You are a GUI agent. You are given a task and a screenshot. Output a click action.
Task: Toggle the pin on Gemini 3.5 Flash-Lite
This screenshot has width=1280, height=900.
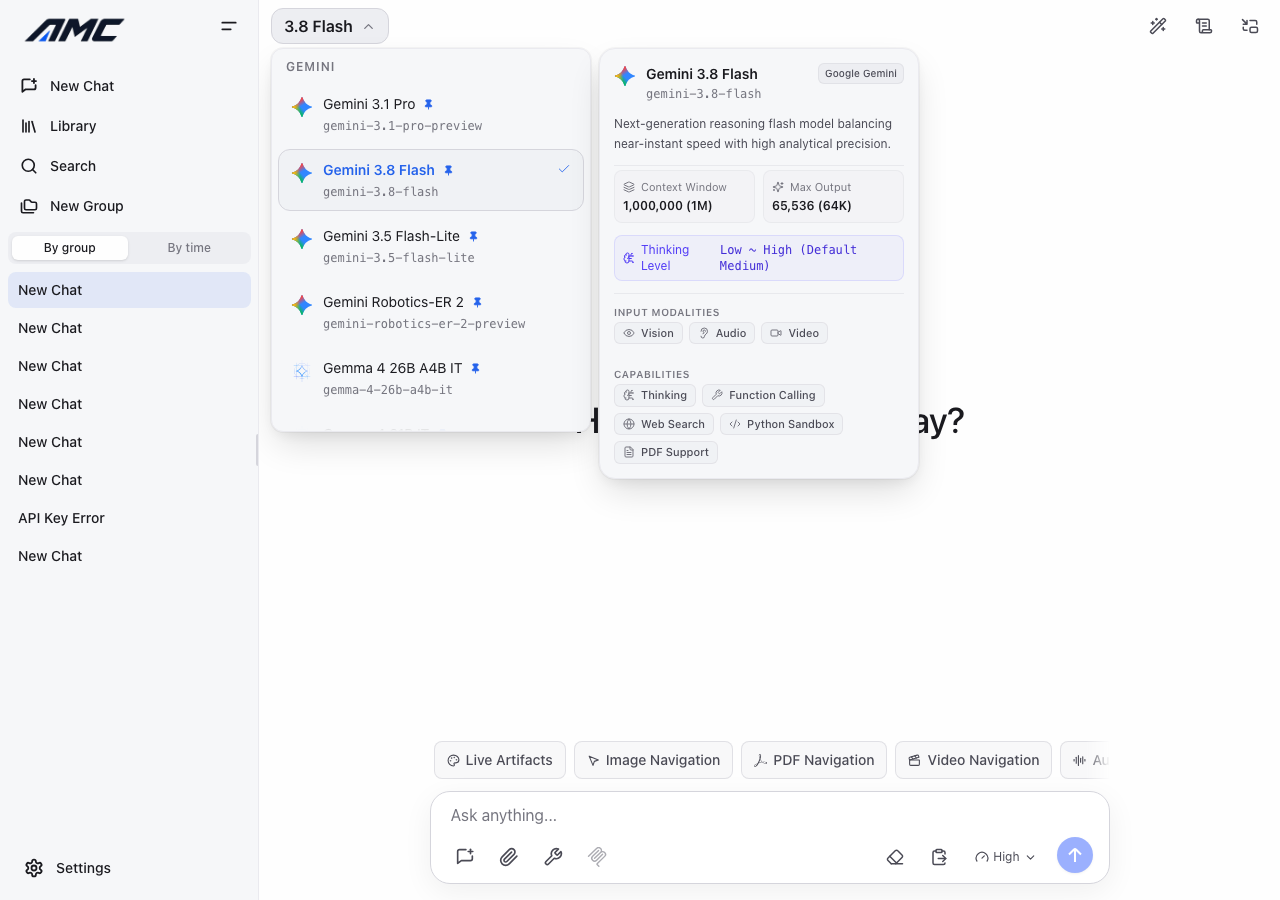(x=474, y=236)
